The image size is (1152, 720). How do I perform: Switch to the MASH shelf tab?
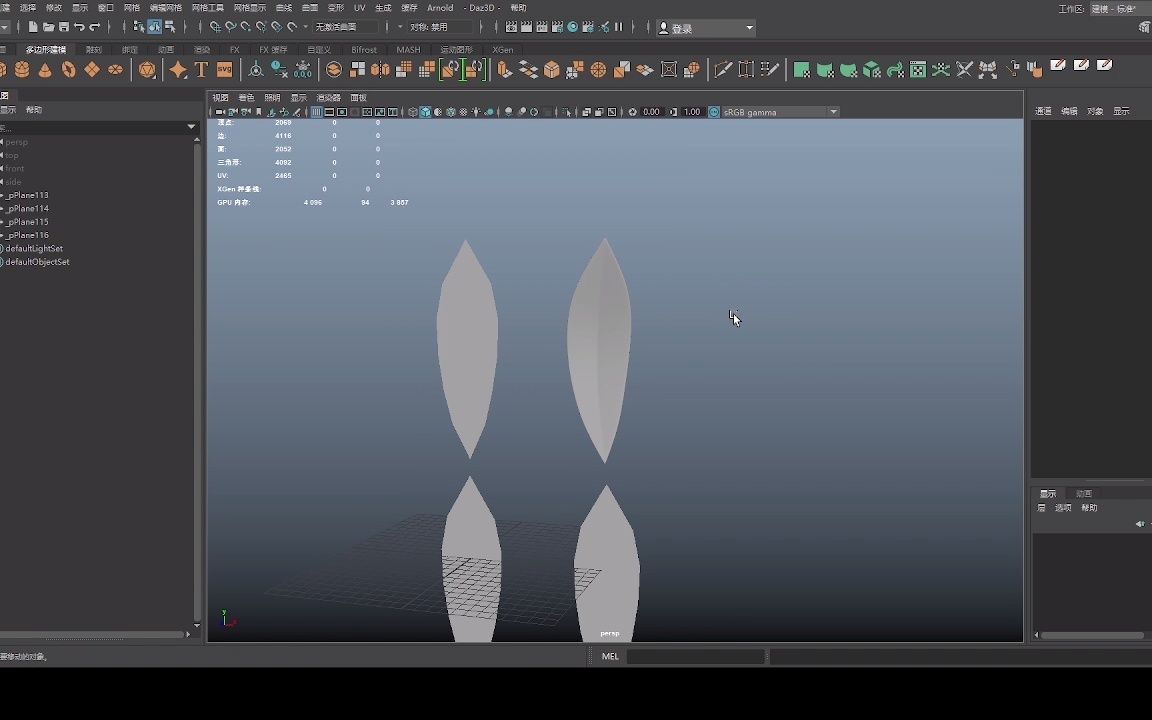(x=408, y=50)
